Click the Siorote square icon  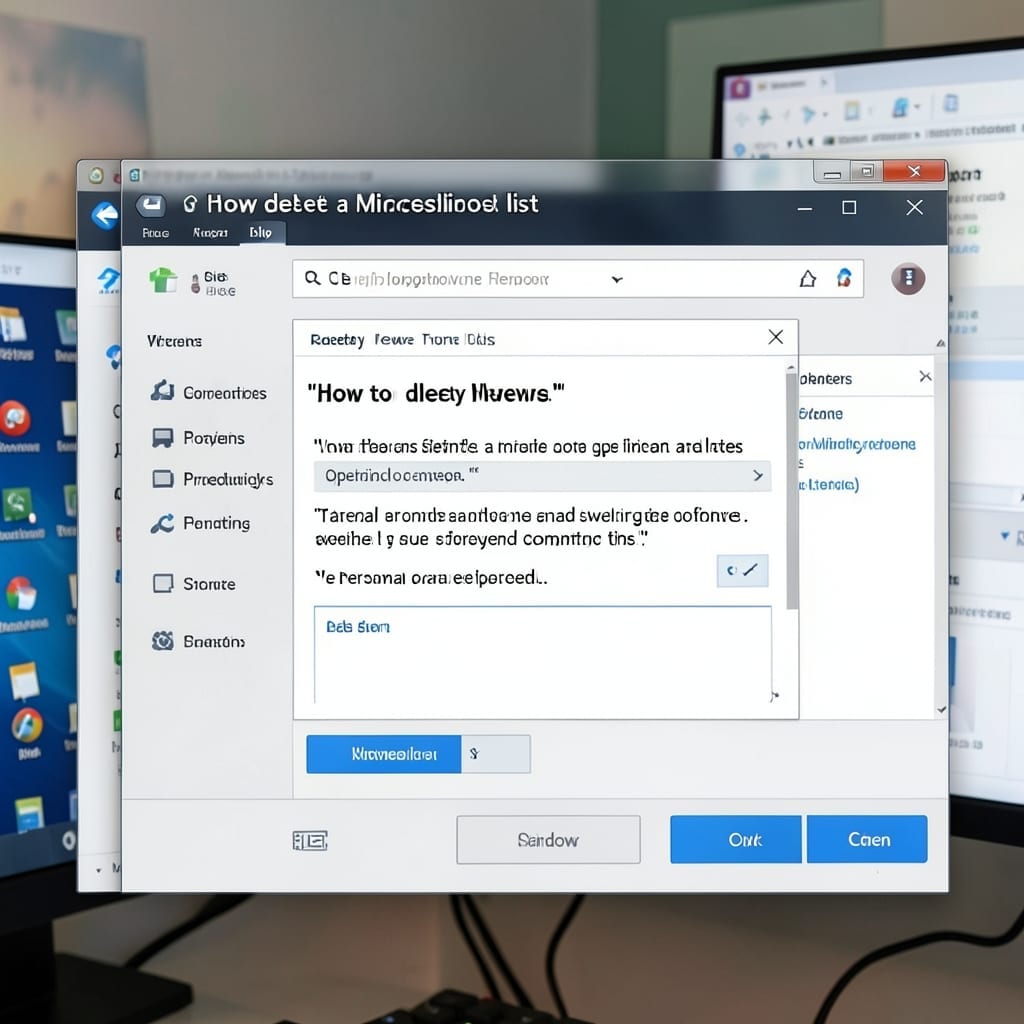click(x=163, y=583)
